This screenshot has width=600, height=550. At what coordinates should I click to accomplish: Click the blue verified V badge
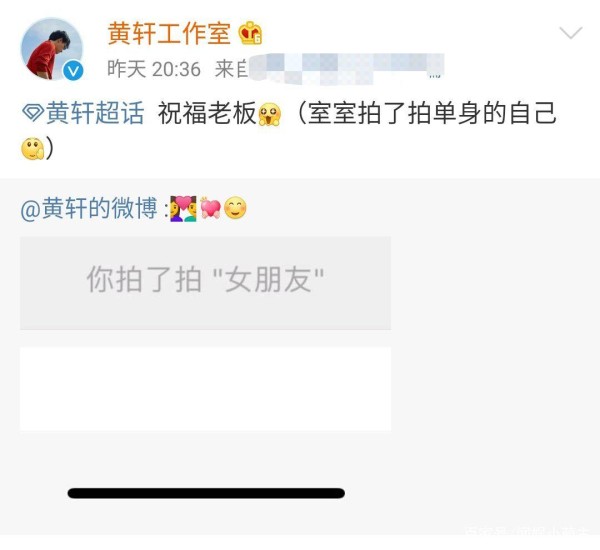(73, 71)
